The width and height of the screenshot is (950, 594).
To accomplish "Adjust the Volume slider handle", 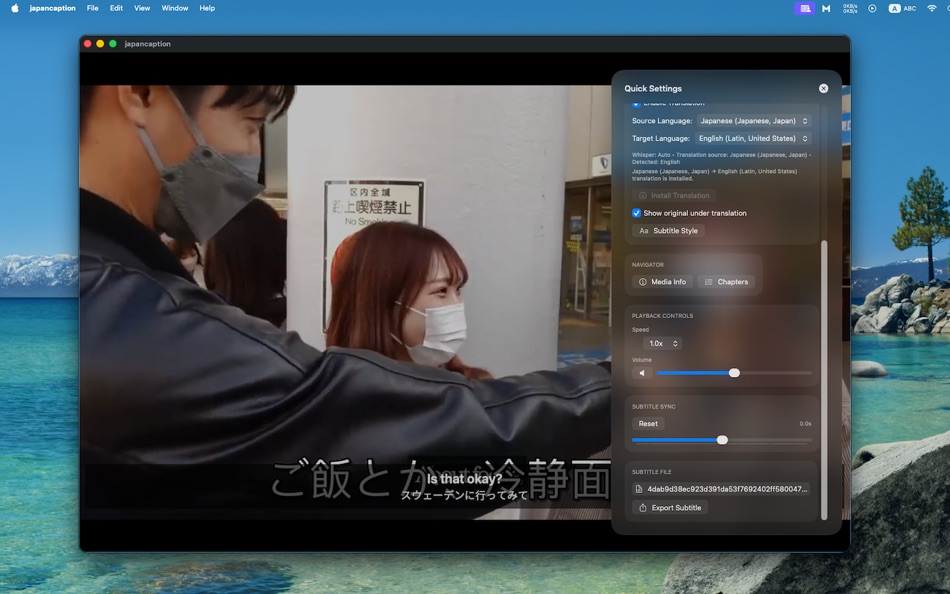I will click(735, 372).
